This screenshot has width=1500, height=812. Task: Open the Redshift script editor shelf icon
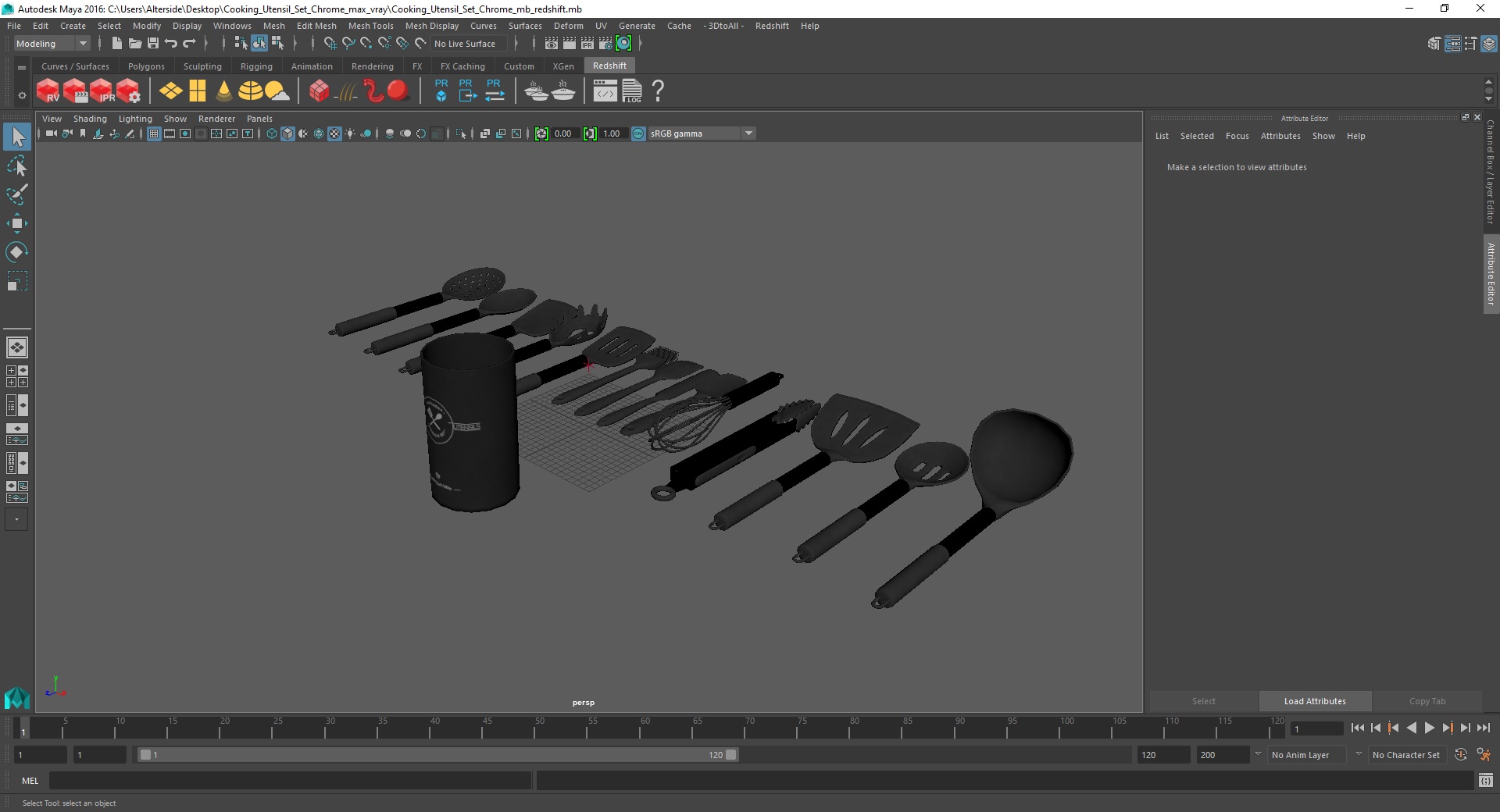coord(605,91)
